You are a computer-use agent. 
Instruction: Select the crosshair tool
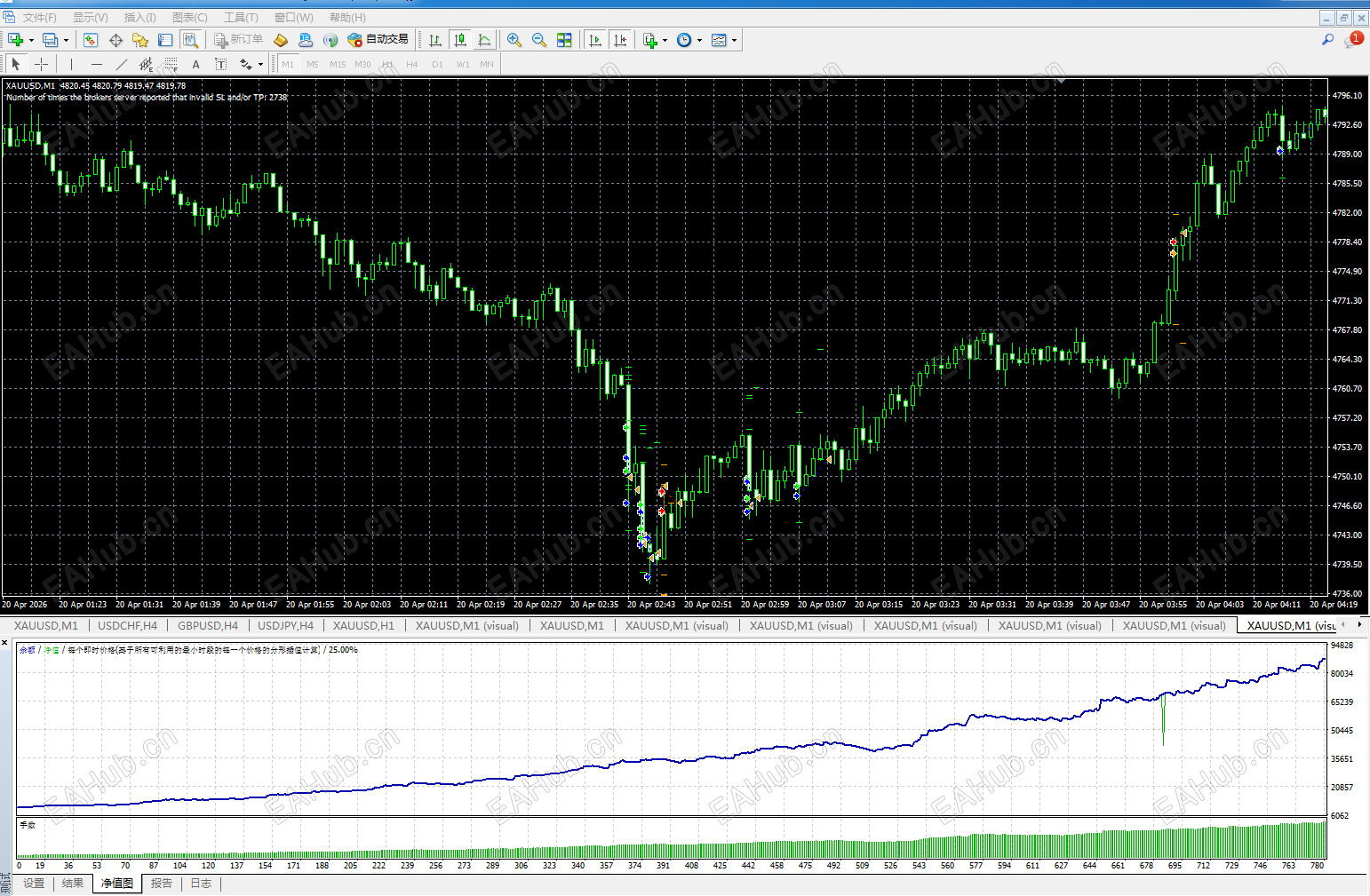click(41, 64)
